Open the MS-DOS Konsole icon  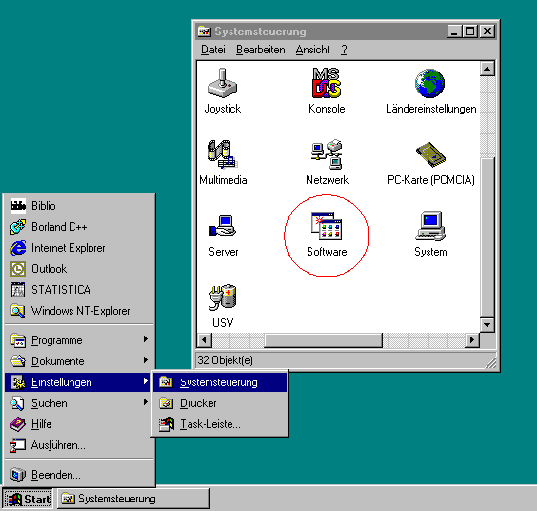pos(326,83)
